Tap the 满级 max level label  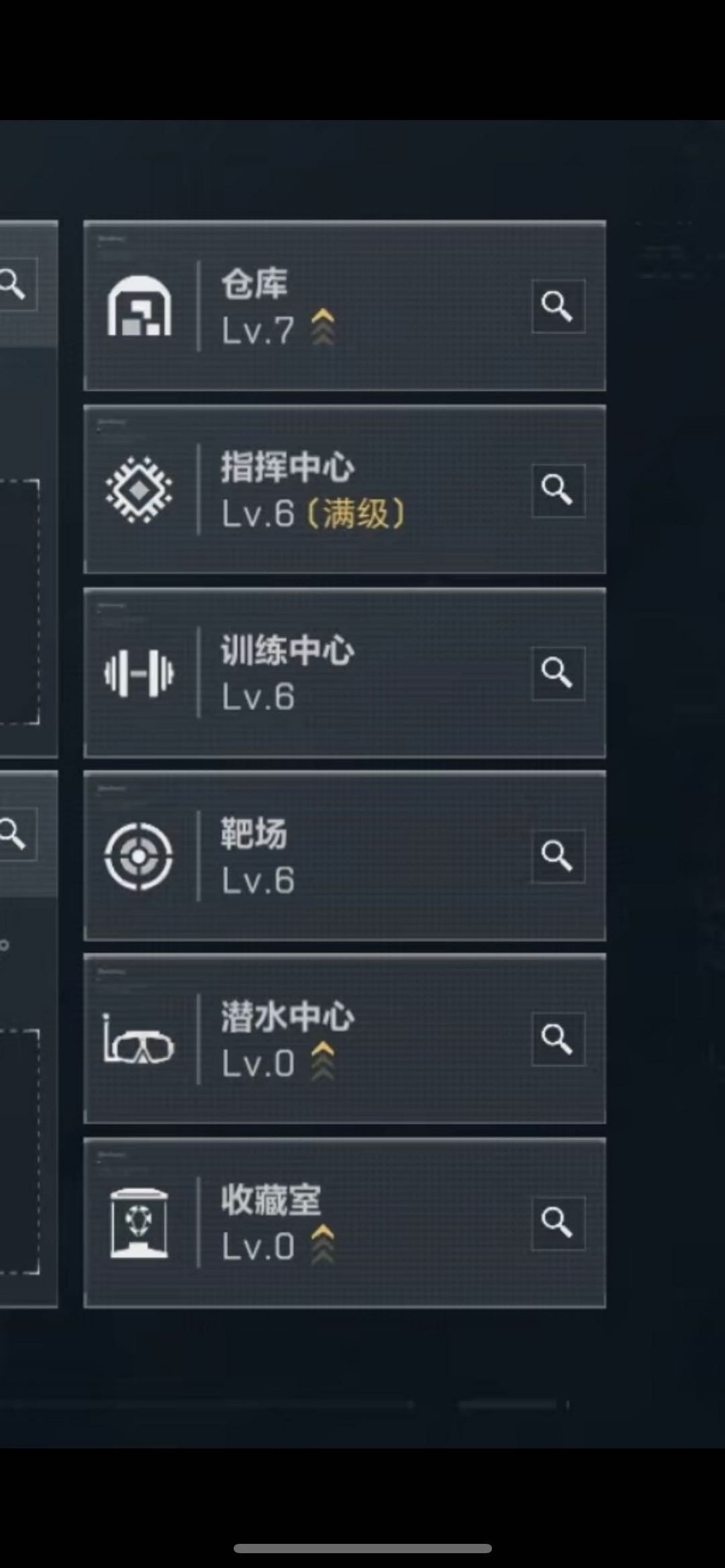356,514
